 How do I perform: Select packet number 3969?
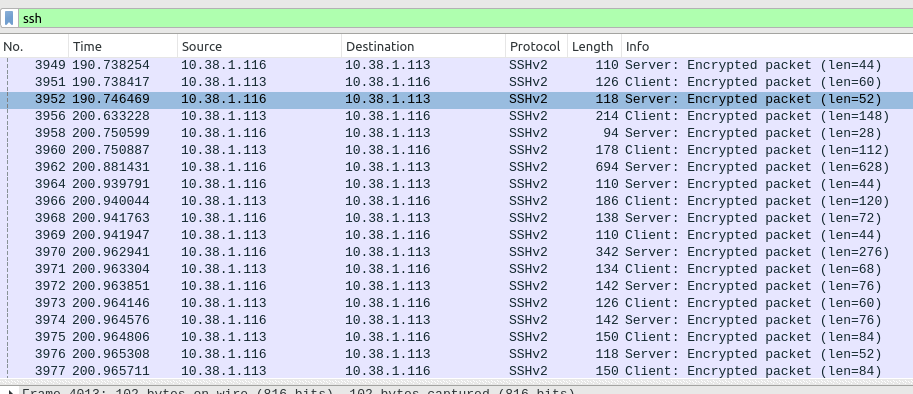[x=456, y=235]
